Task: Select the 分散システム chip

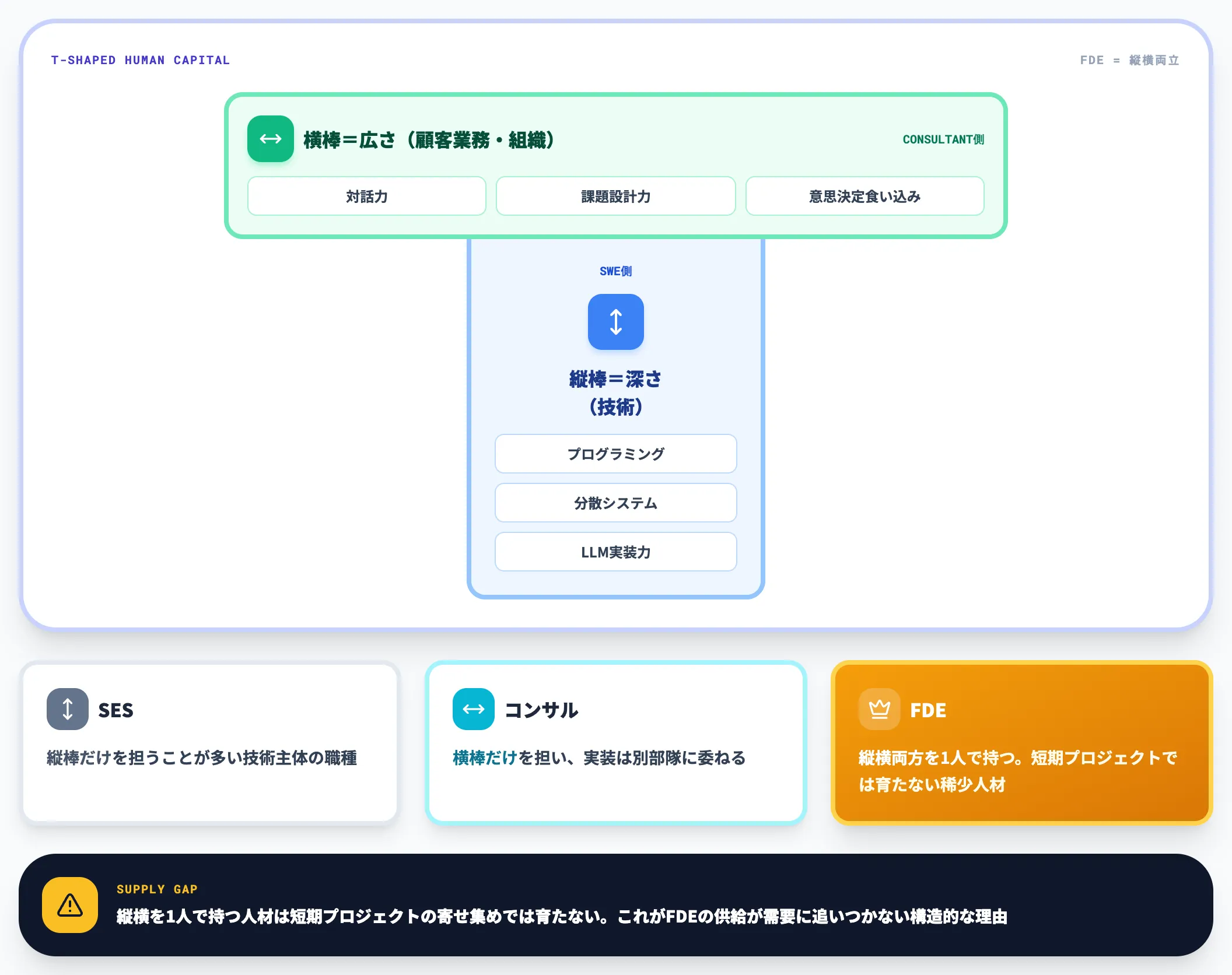Action: [x=615, y=503]
